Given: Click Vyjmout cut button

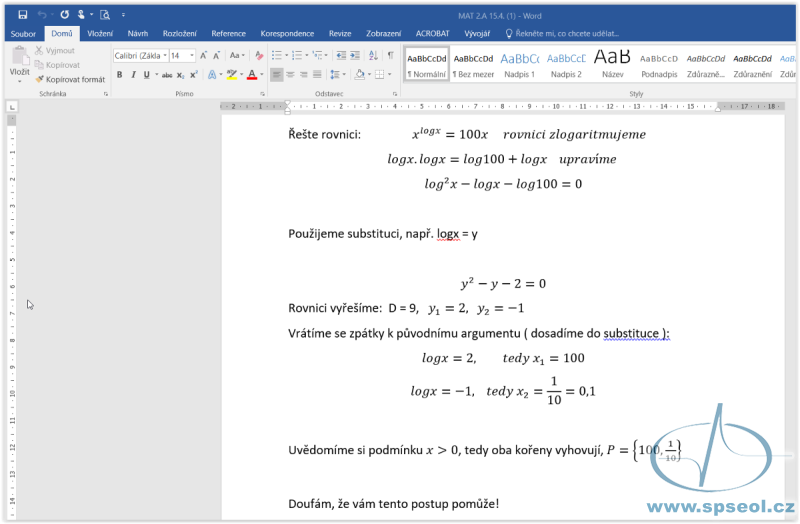Looking at the screenshot, I should click(x=55, y=51).
